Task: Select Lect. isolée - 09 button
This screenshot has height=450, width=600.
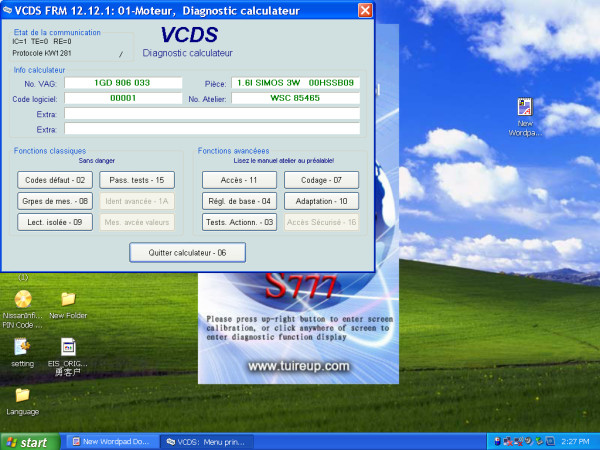Action: click(55, 222)
